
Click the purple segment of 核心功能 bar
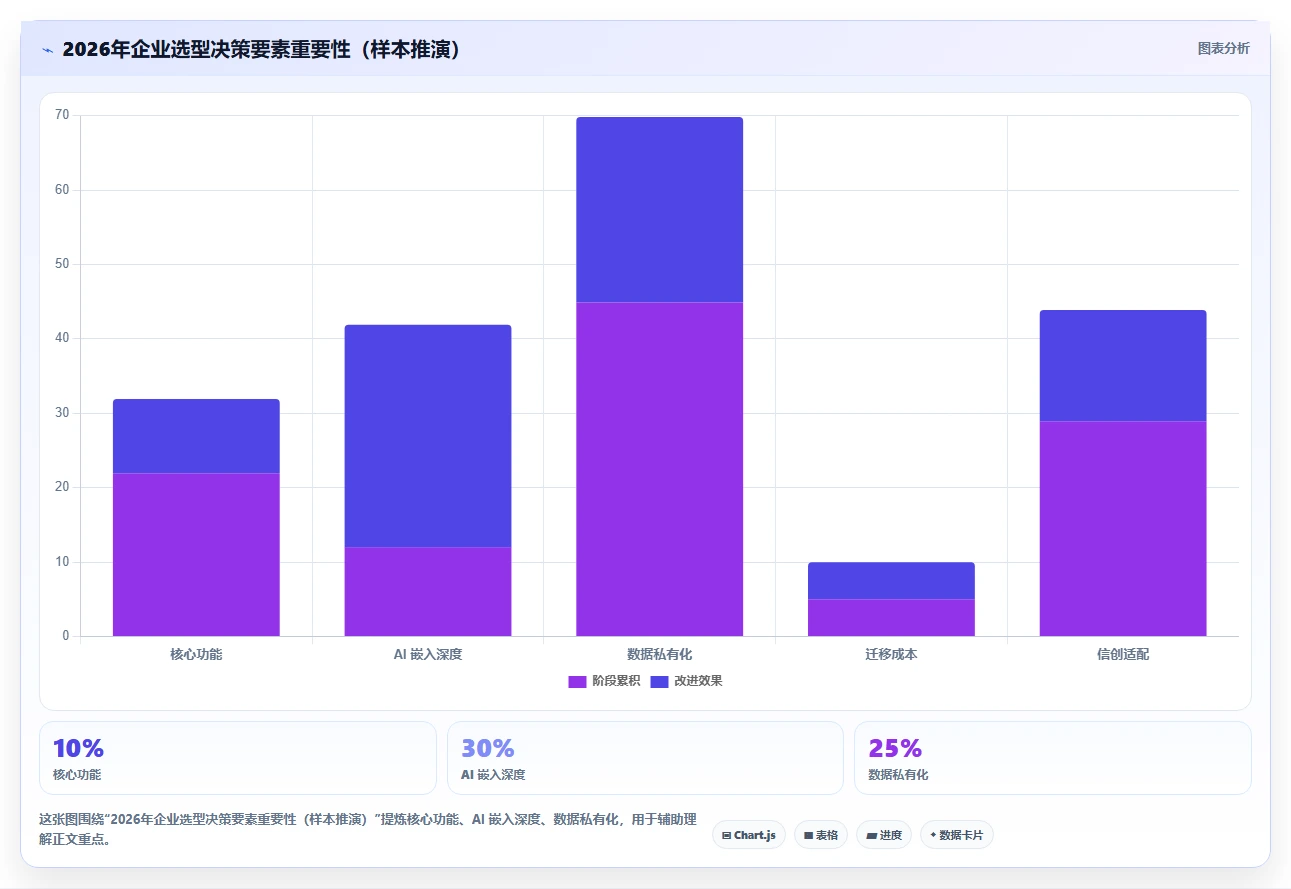196,554
